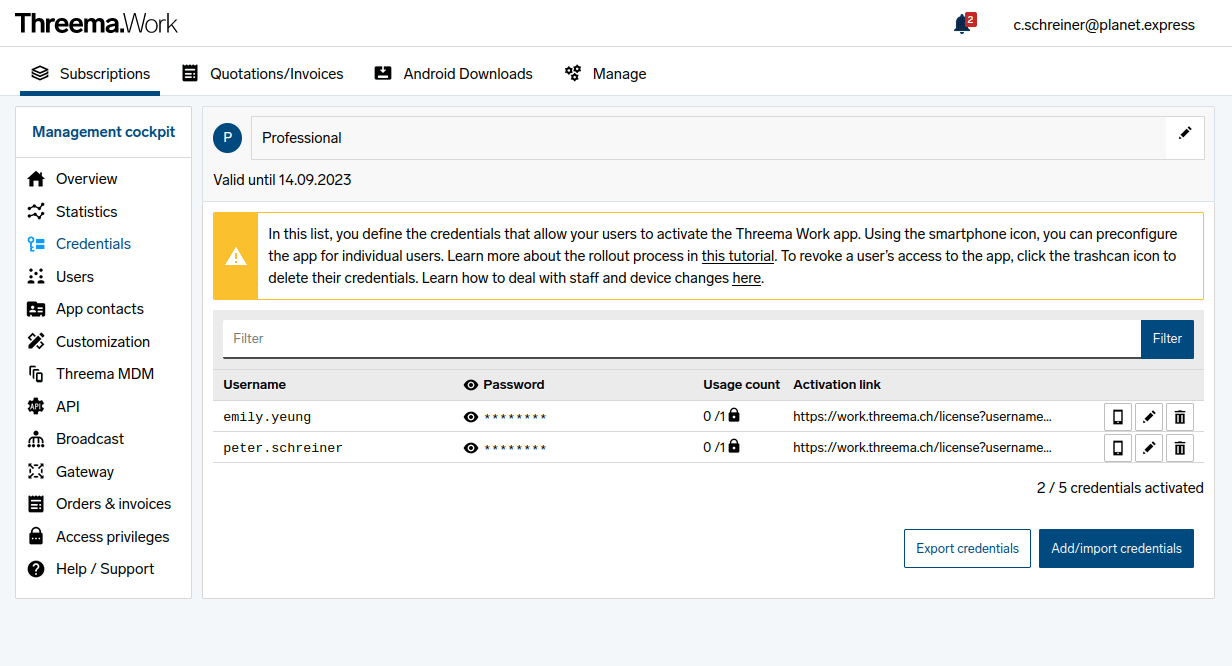The height and width of the screenshot is (666, 1232).
Task: Open the Threema MDM label in sidebar
Action: [105, 374]
